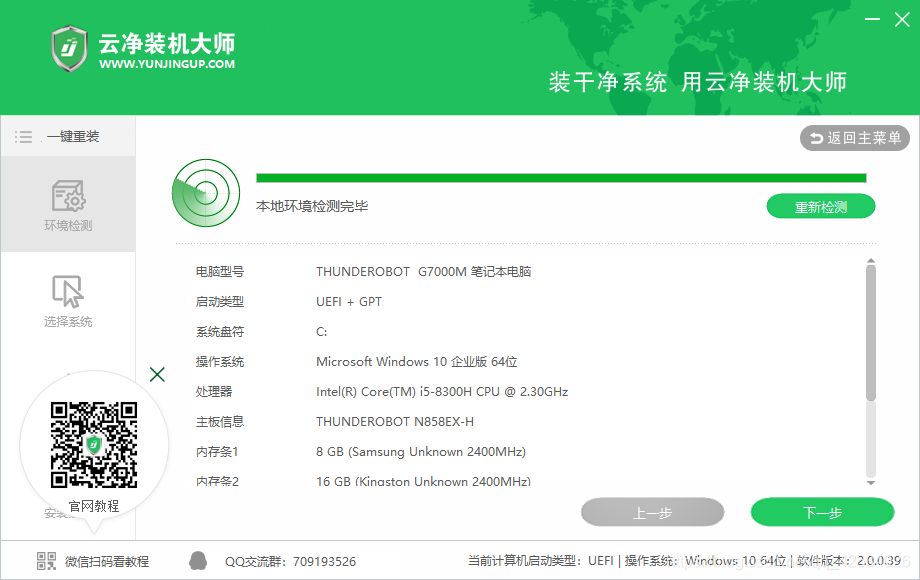Select the 选择系统 sidebar step icon

[68, 291]
